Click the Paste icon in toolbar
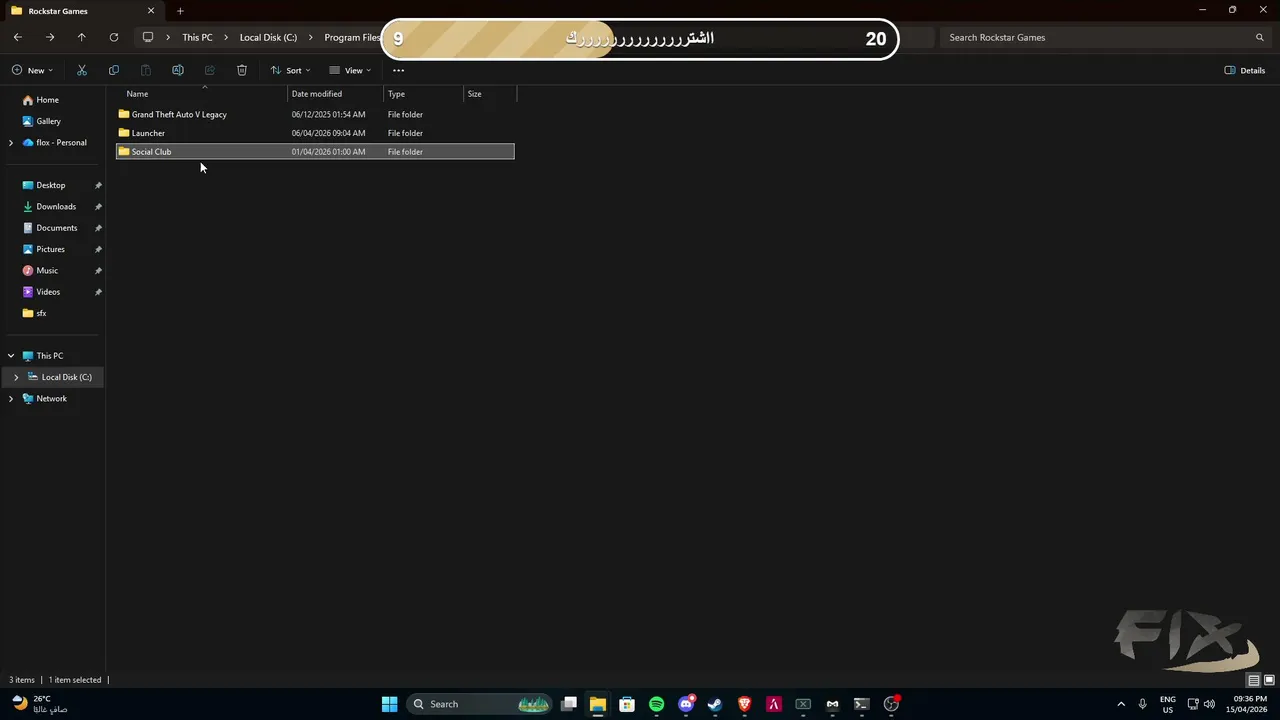The height and width of the screenshot is (720, 1280). 146,70
